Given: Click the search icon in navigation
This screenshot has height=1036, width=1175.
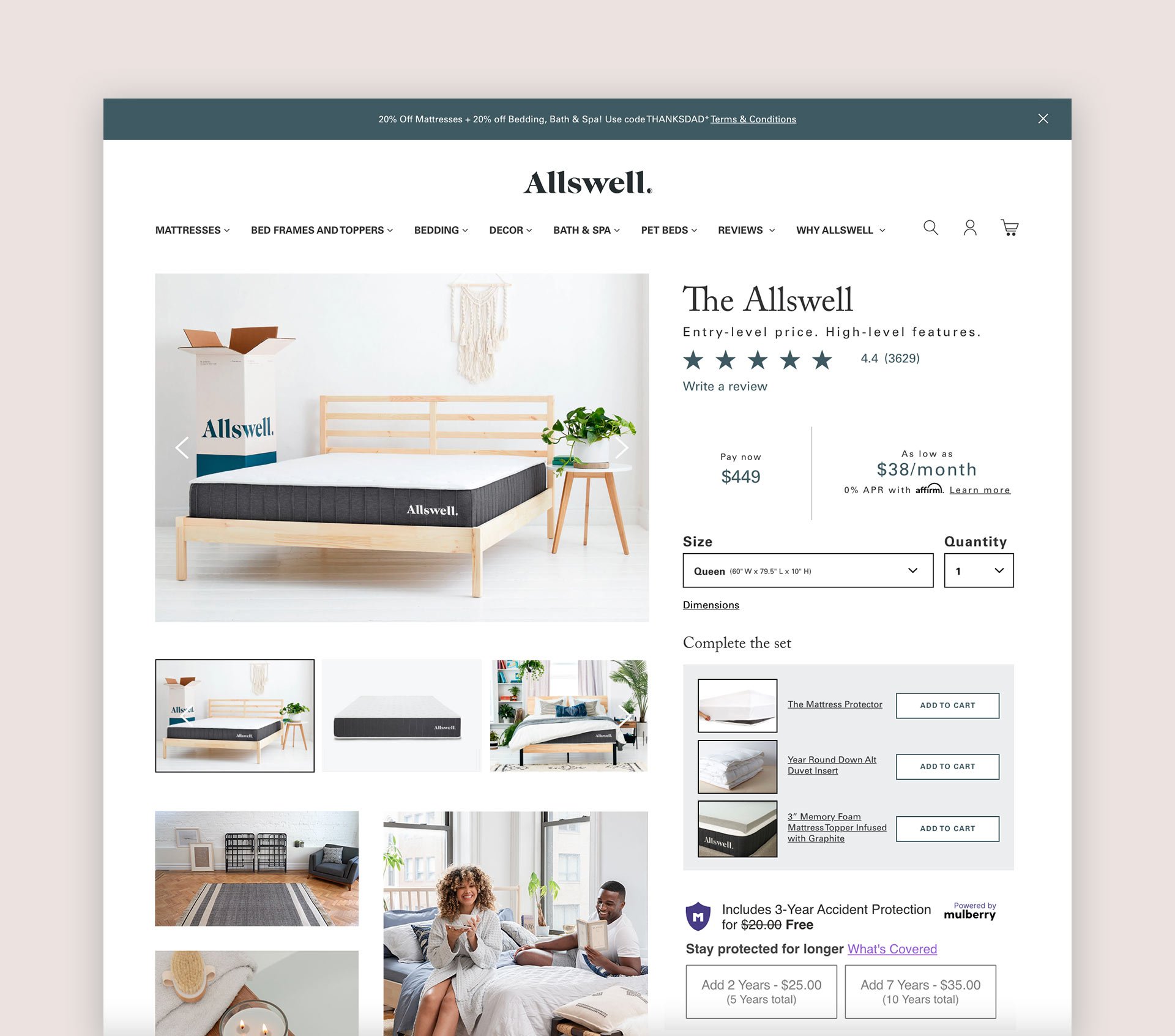Looking at the screenshot, I should (931, 227).
